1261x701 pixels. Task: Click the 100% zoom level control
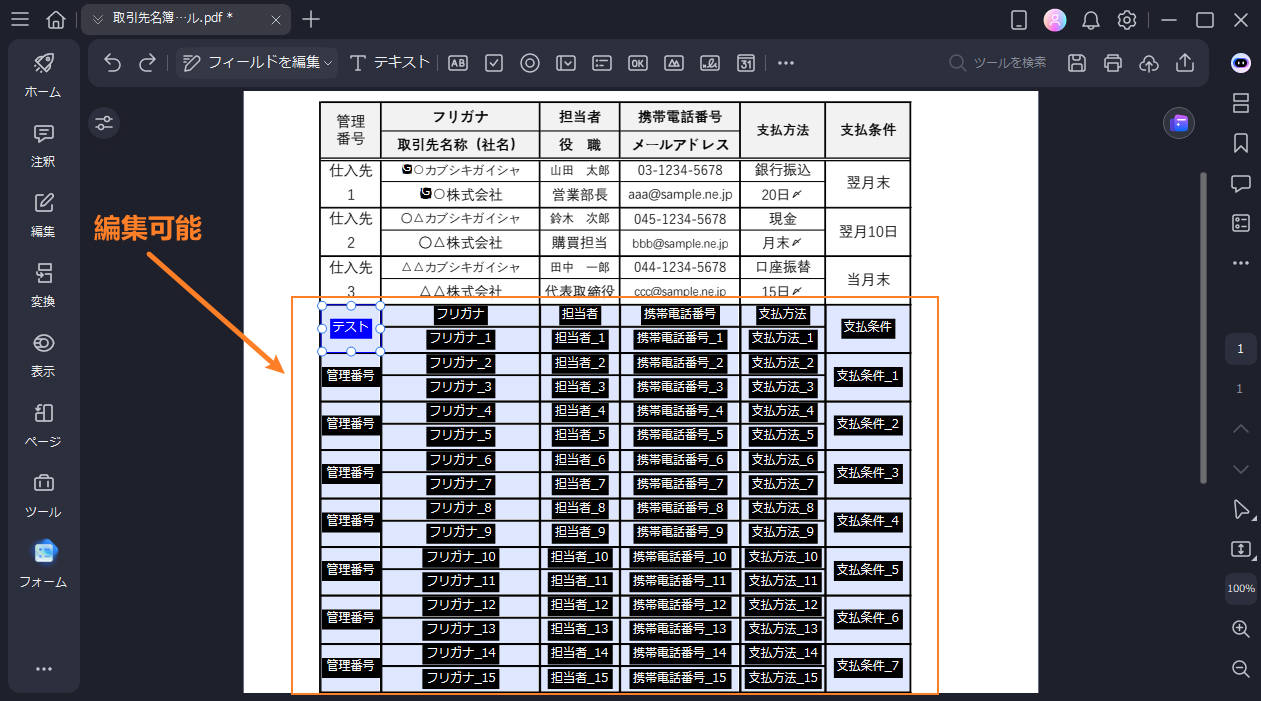[x=1240, y=589]
